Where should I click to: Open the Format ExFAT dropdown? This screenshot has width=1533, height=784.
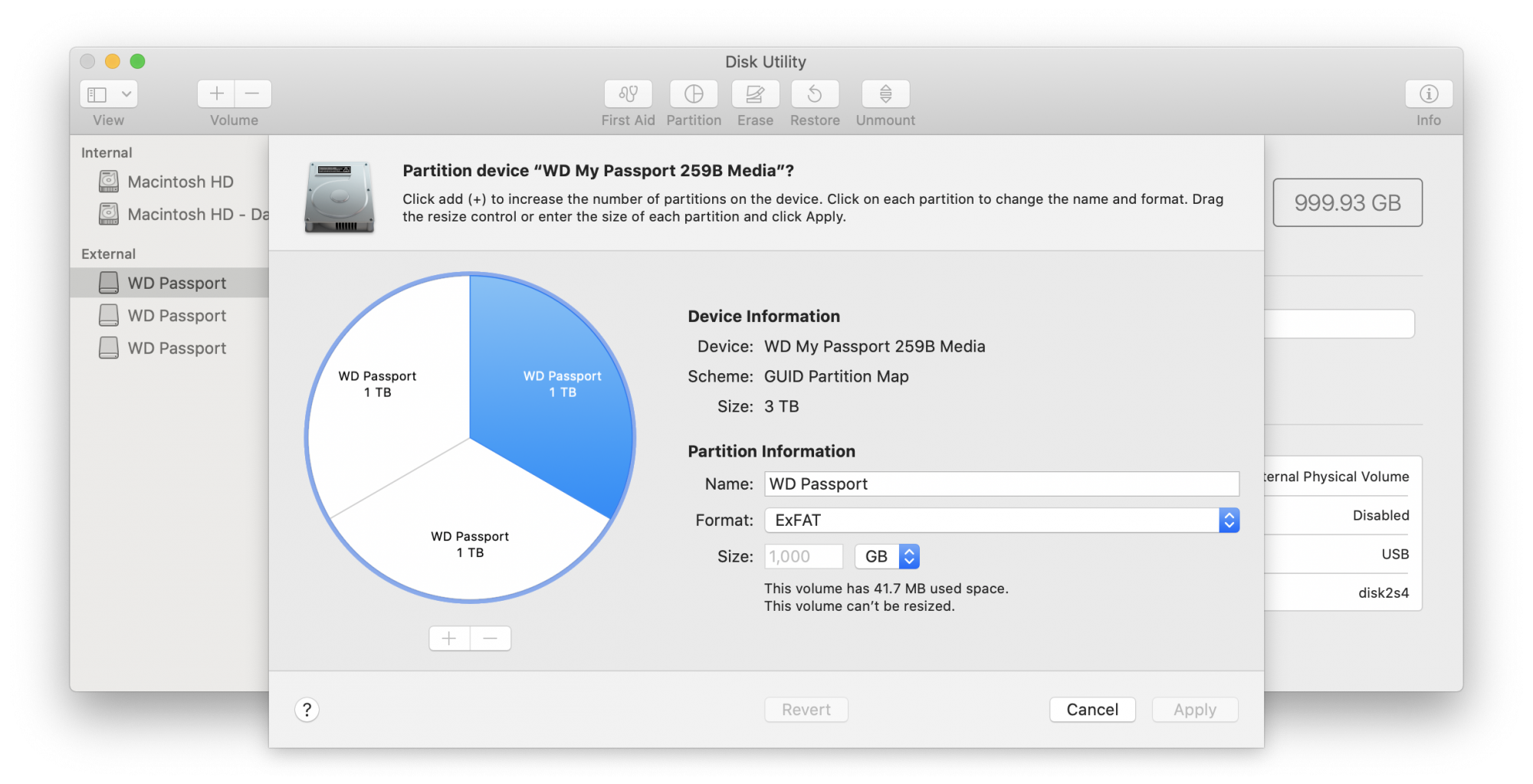[1002, 520]
